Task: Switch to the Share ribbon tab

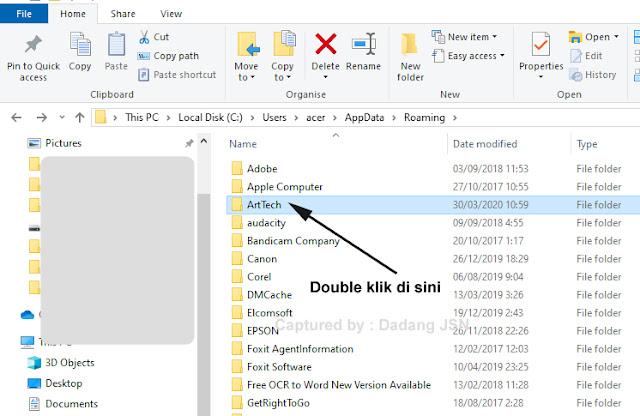Action: [123, 13]
